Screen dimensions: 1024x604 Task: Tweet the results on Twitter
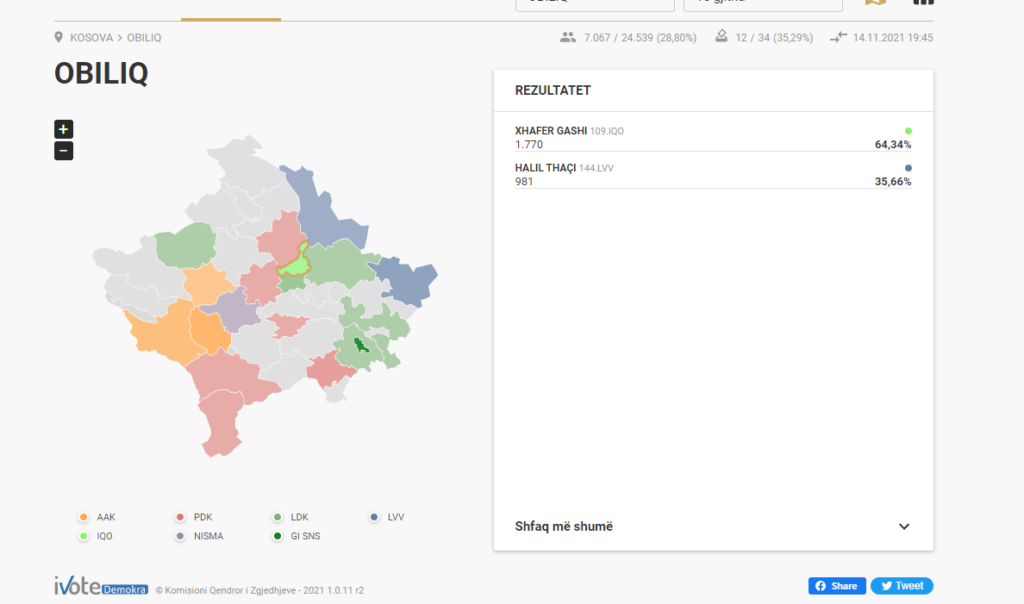tap(901, 586)
